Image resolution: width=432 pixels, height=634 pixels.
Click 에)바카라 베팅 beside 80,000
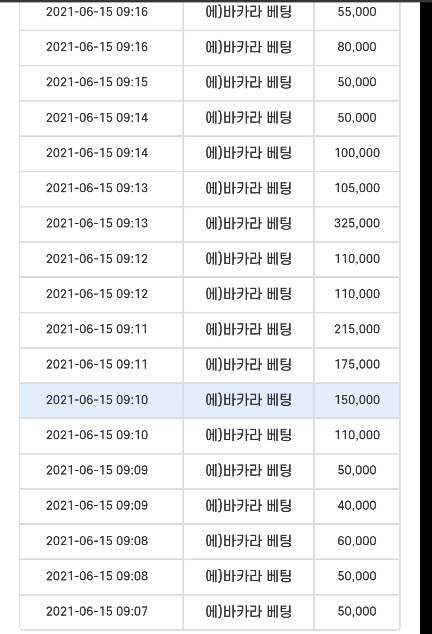248,47
